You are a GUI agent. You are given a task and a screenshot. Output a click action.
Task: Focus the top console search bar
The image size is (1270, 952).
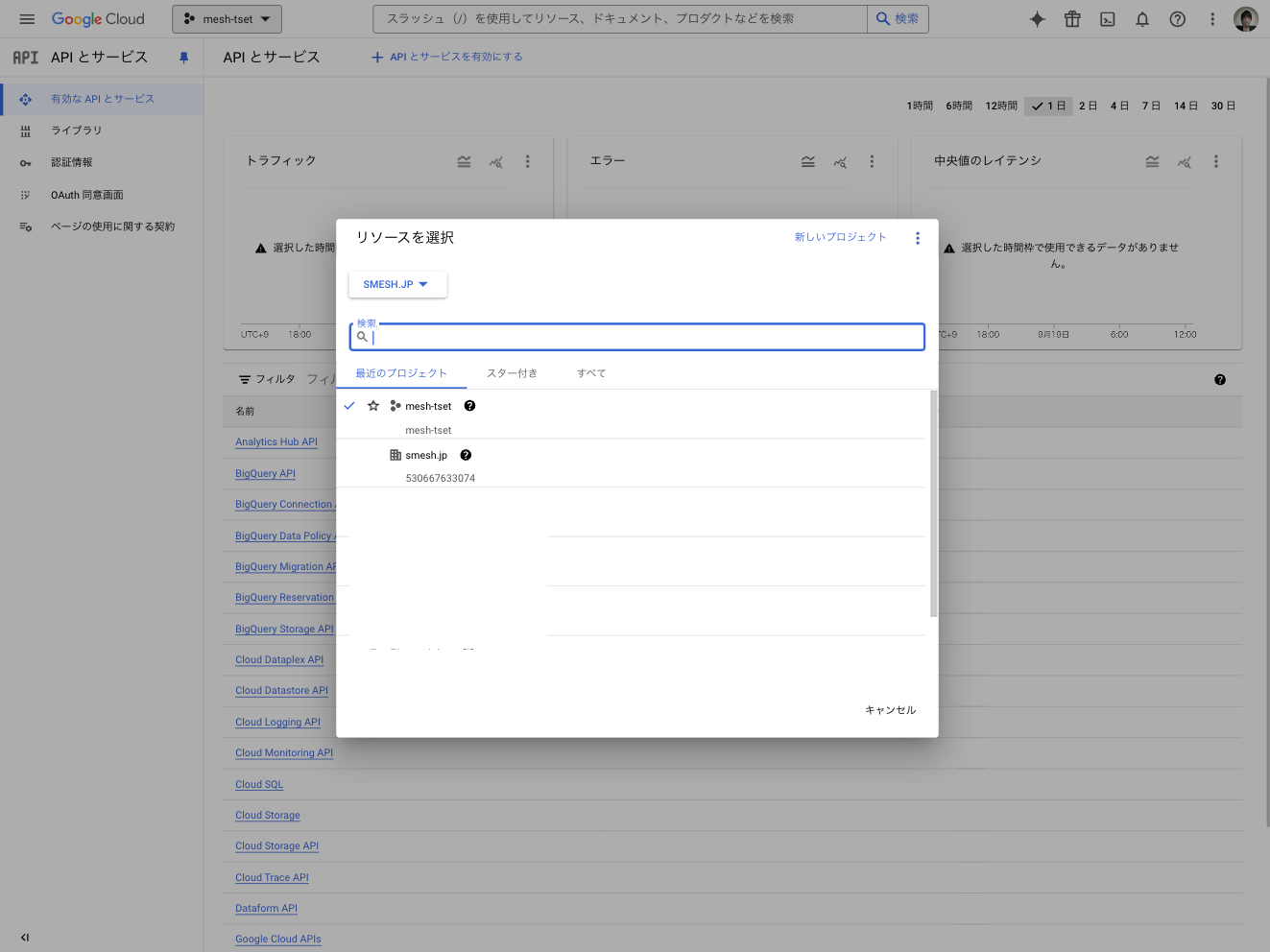(620, 19)
